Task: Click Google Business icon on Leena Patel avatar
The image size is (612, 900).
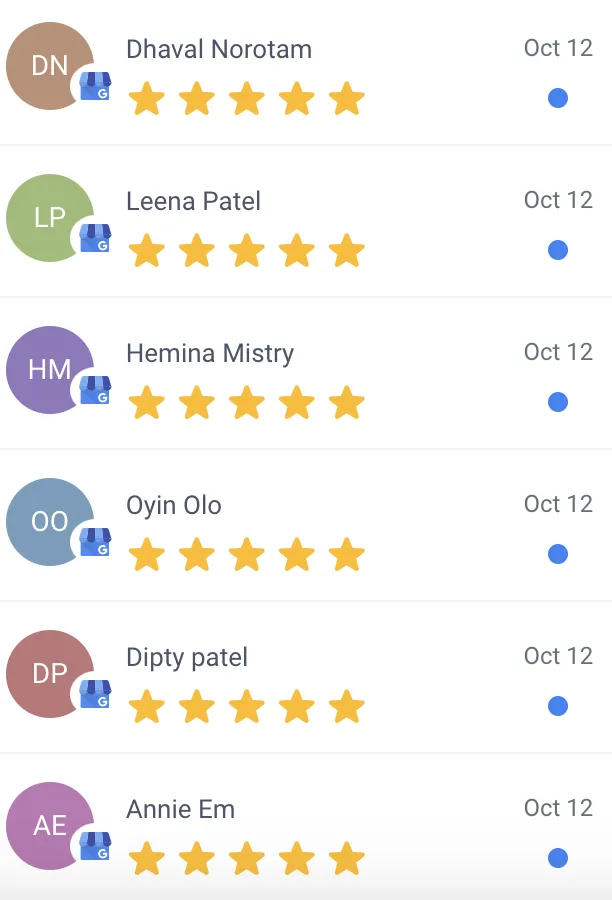Action: pos(95,238)
